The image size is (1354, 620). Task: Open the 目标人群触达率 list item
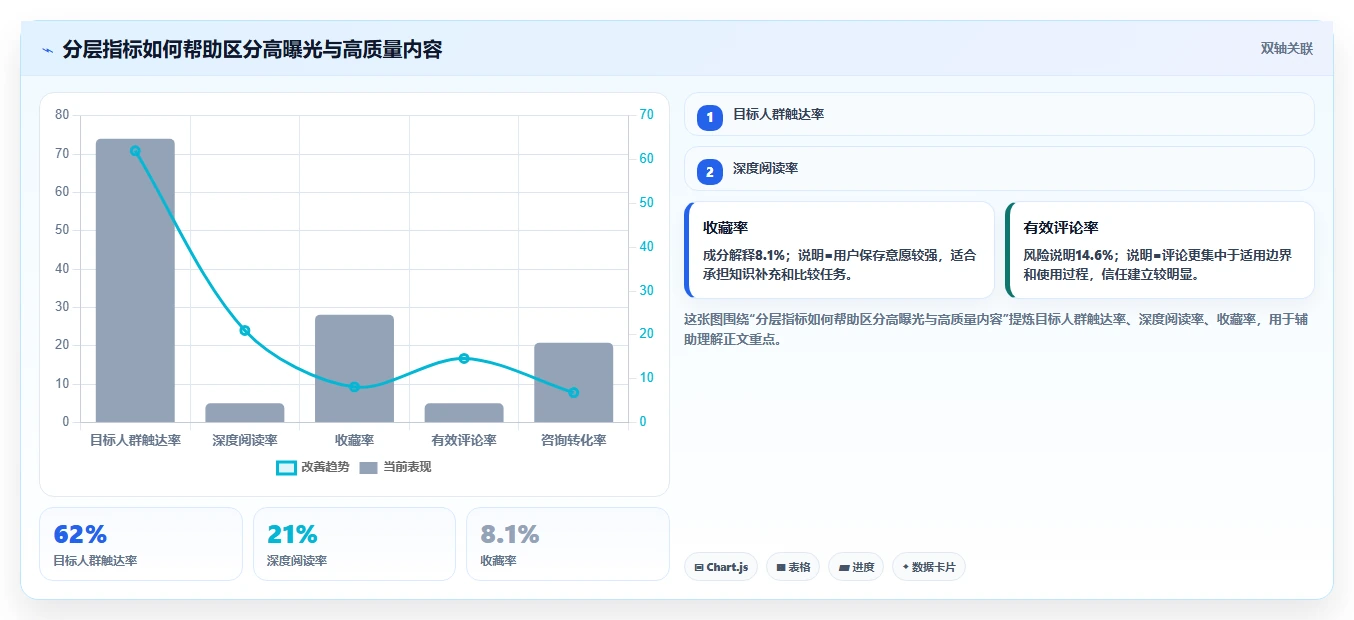coord(999,114)
